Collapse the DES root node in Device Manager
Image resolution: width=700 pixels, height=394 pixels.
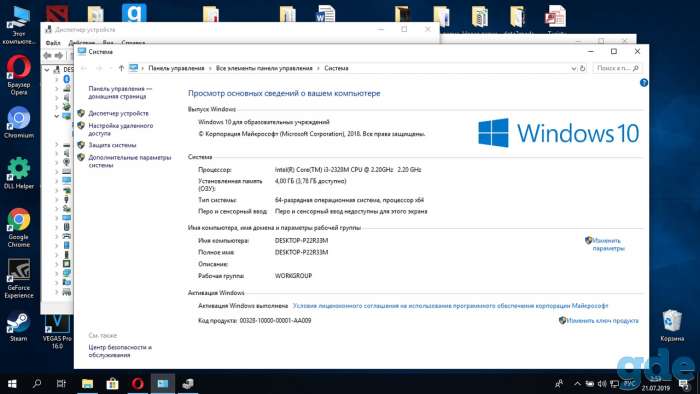click(47, 70)
